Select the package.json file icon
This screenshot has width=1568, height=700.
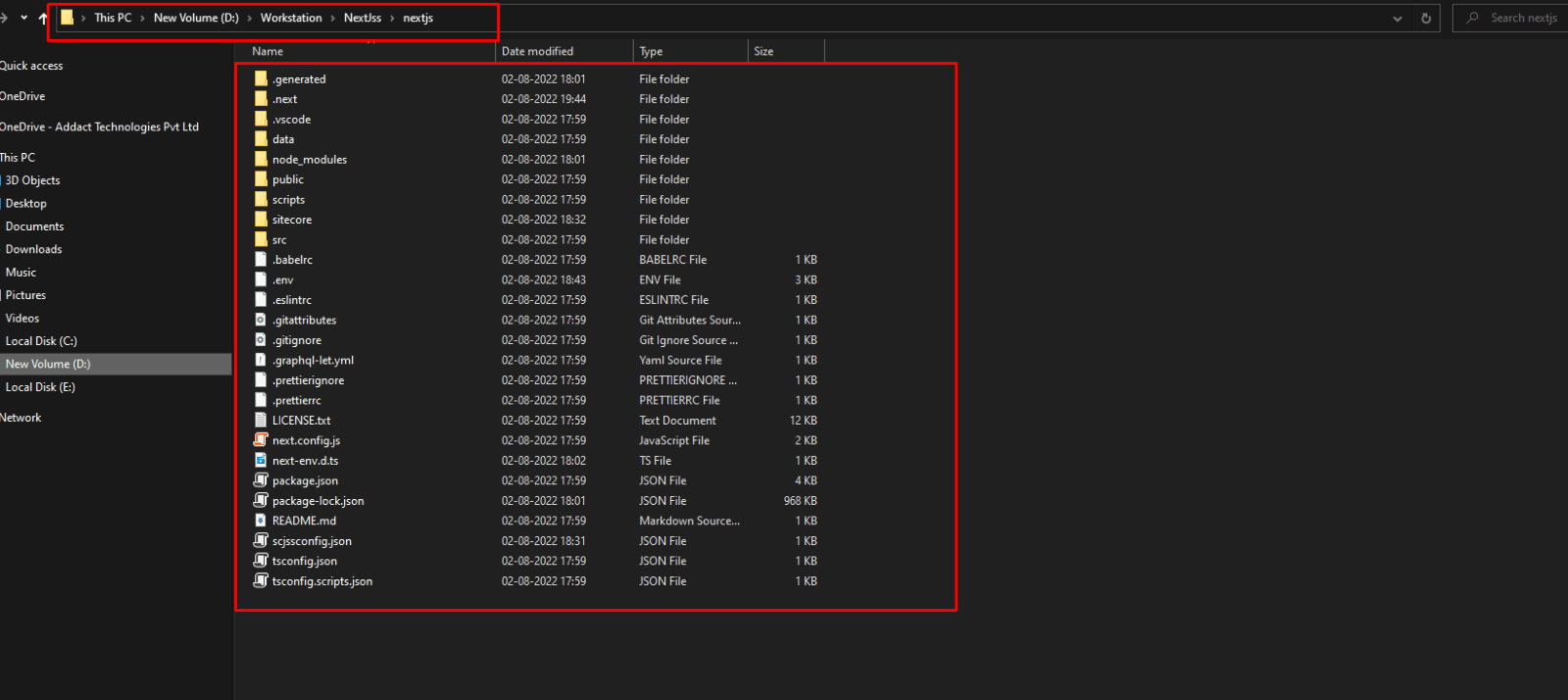pyautogui.click(x=261, y=480)
